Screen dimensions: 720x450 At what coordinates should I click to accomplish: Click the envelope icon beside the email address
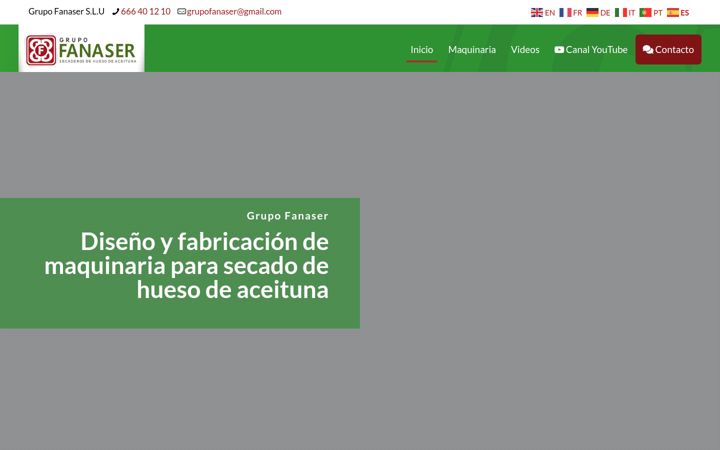pos(181,11)
